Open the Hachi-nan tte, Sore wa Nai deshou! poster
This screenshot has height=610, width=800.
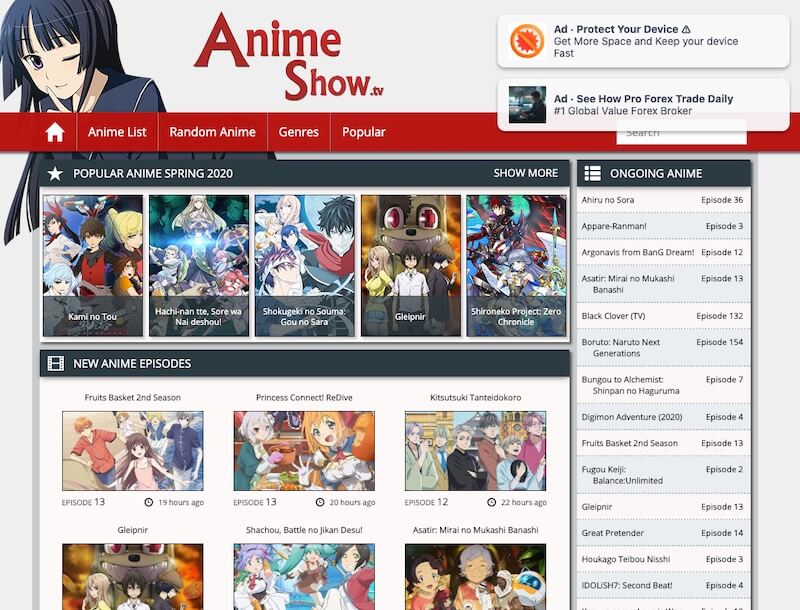coord(199,265)
